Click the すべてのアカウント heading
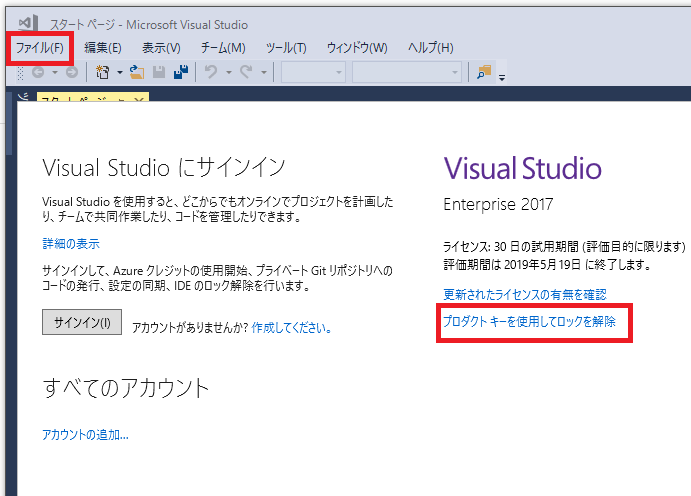 (x=126, y=388)
